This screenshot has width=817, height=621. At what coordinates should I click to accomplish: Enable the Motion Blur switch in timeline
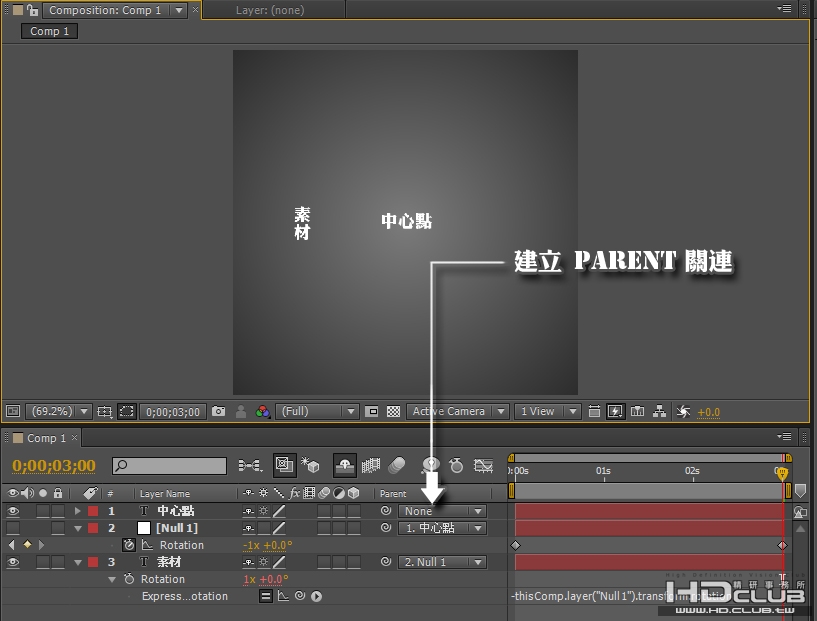pos(397,466)
